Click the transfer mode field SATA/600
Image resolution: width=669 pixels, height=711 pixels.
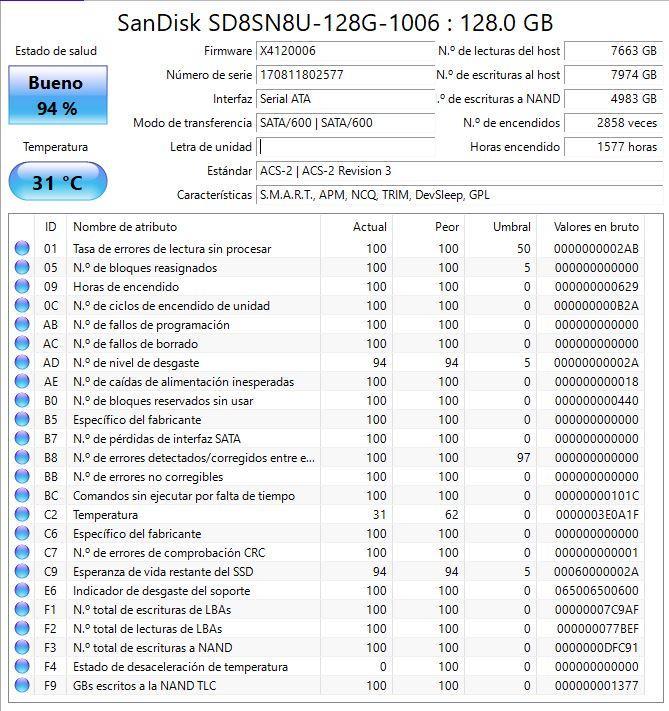pyautogui.click(x=345, y=123)
